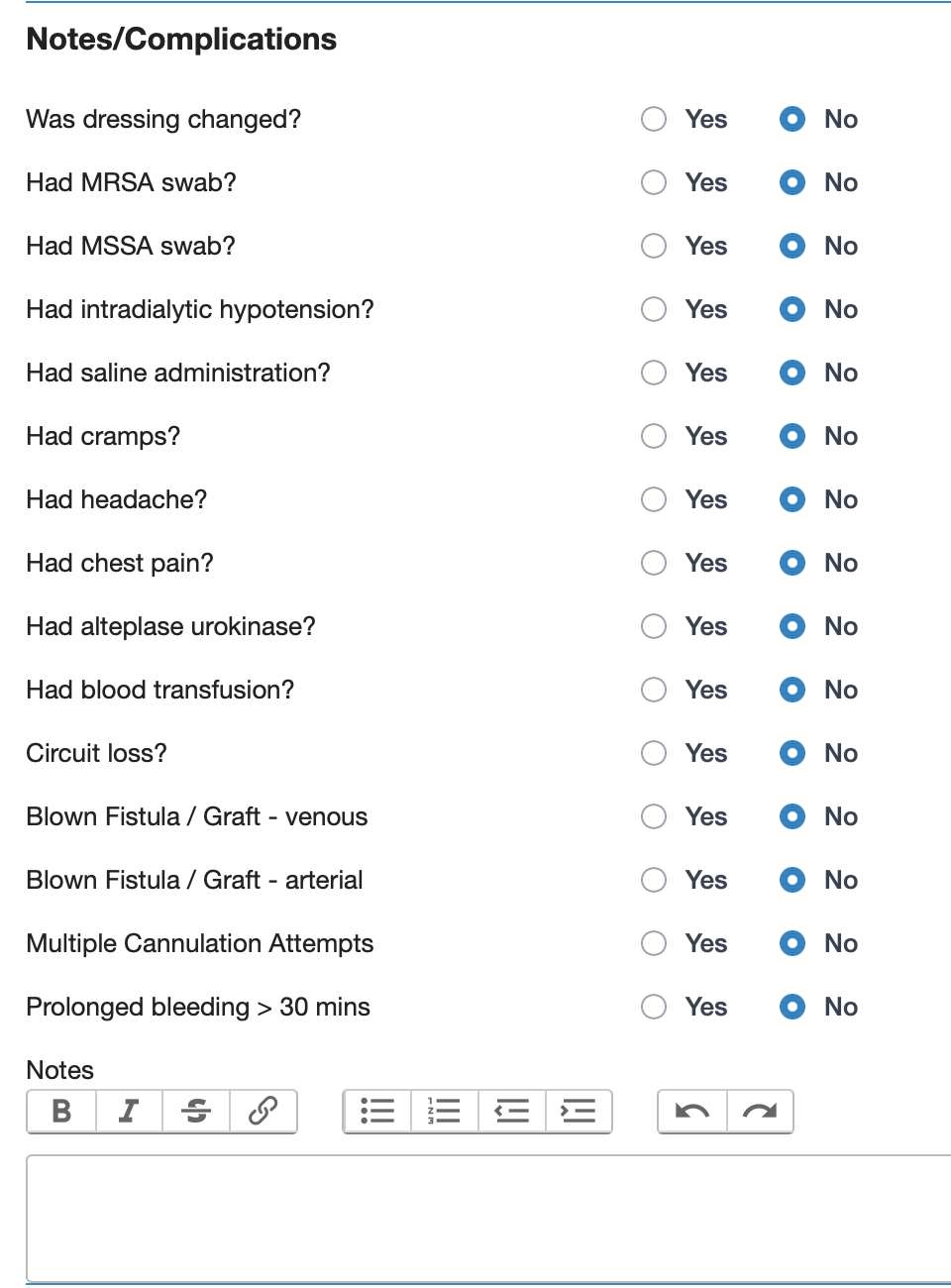Viewport: 951px width, 1288px height.
Task: Select Yes for 'Circuit loss?'
Action: 654,753
